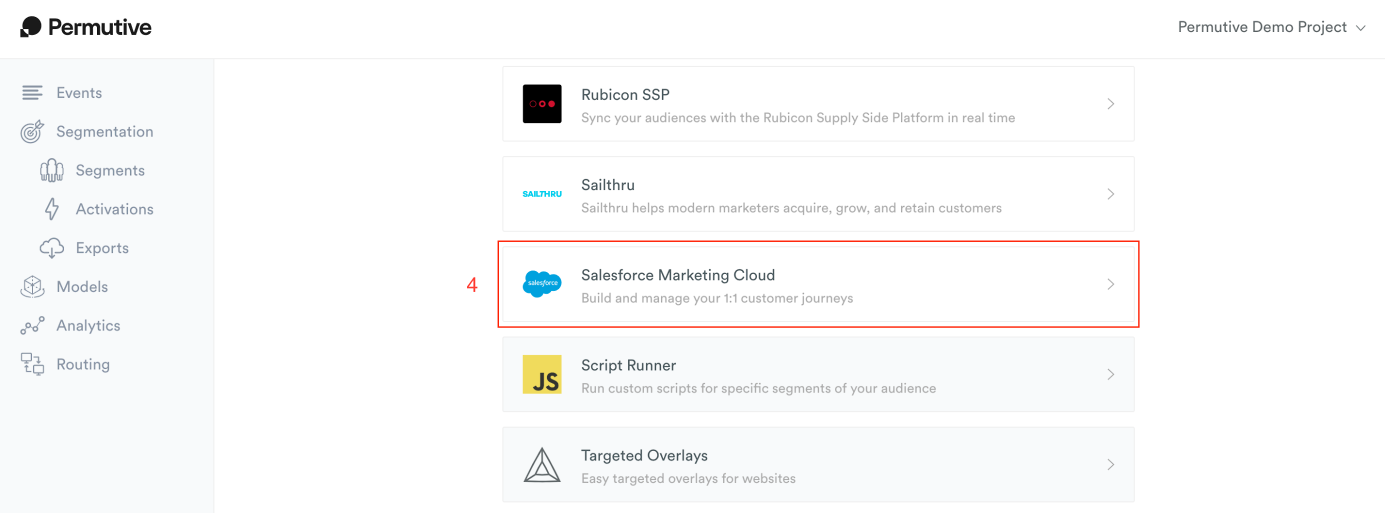Screen dimensions: 1385x513
Task: Select the Models cube icon
Action: pyautogui.click(x=32, y=287)
